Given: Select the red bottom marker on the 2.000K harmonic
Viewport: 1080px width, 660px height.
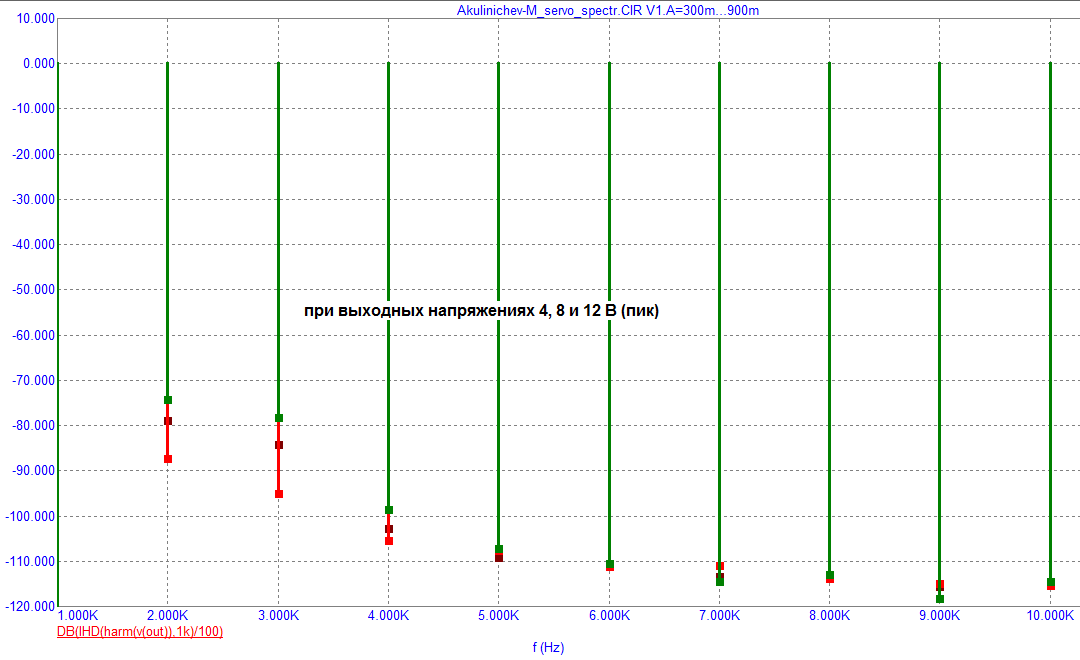Looking at the screenshot, I should (x=168, y=459).
